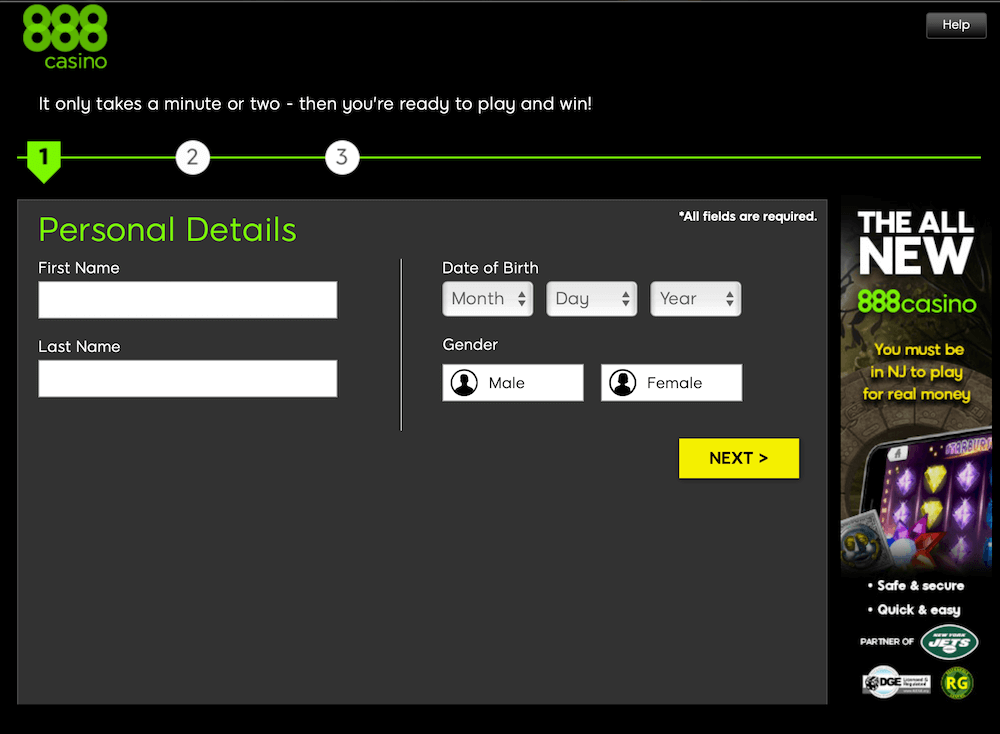1000x734 pixels.
Task: Click the 'Personal Details' heading
Action: (x=167, y=230)
